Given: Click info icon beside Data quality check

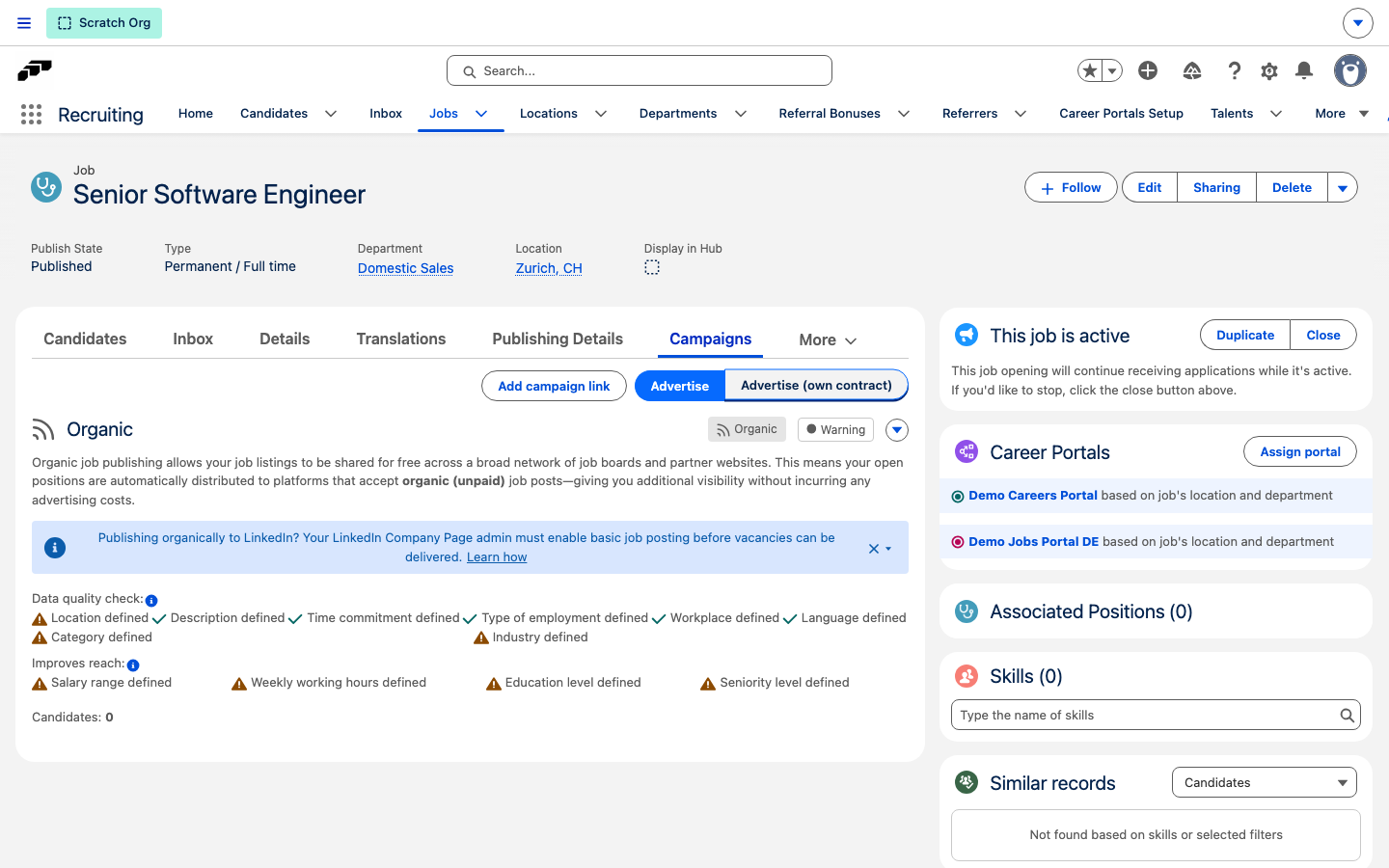Looking at the screenshot, I should tap(151, 601).
